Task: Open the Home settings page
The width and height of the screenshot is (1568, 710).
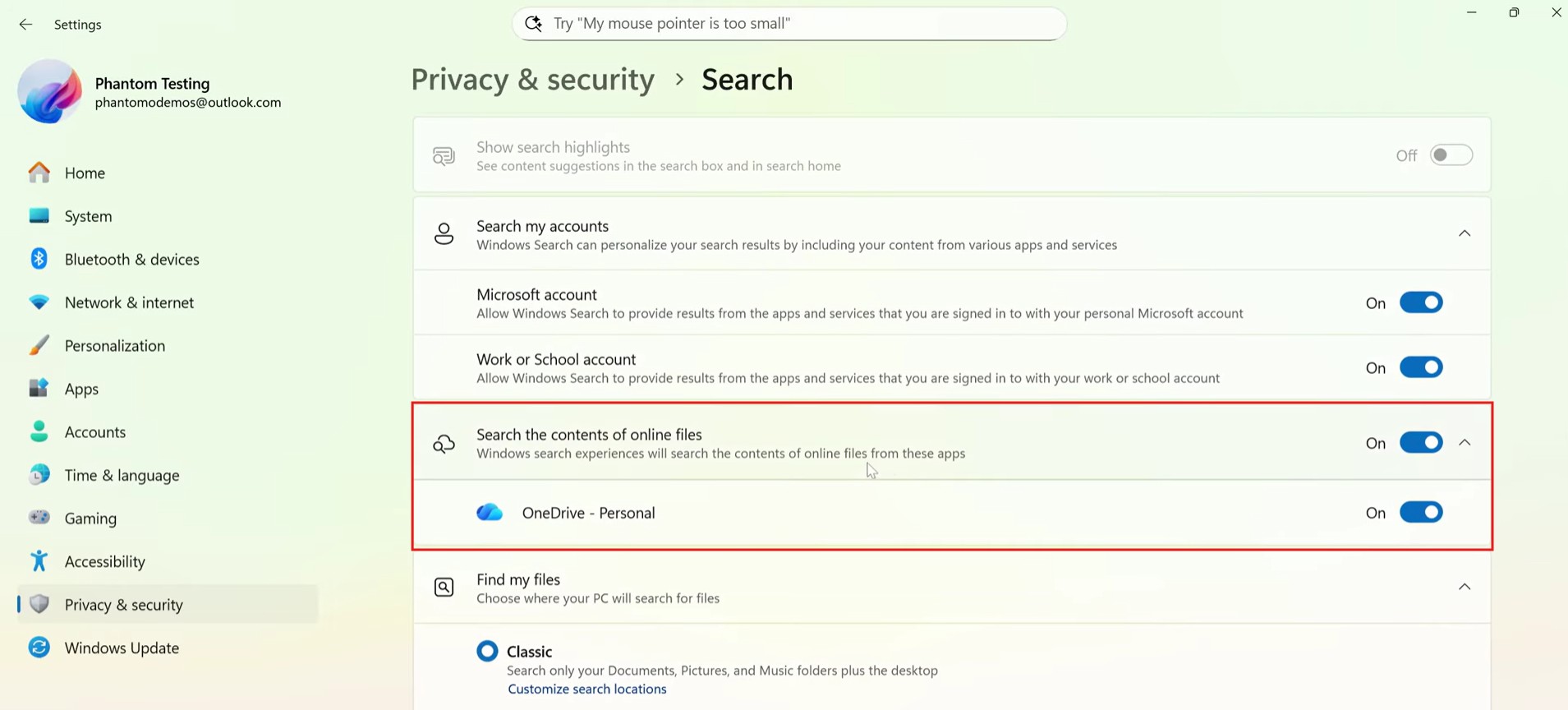Action: pyautogui.click(x=85, y=173)
